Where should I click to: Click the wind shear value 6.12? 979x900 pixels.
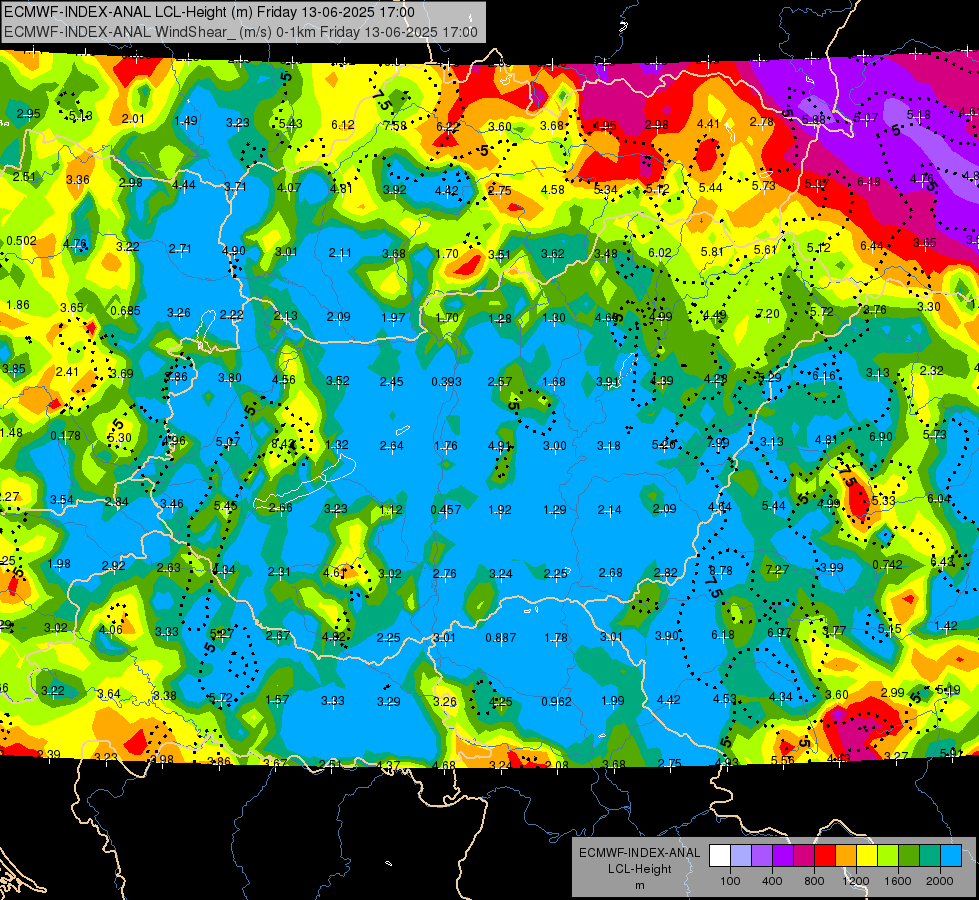(x=343, y=125)
